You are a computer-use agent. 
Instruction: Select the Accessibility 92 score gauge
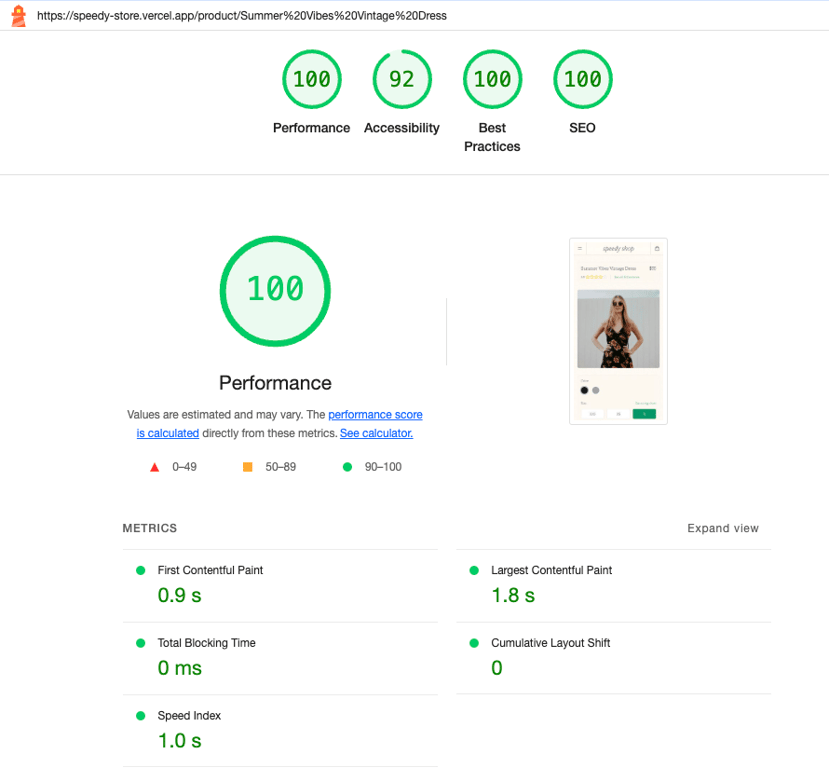pyautogui.click(x=402, y=79)
